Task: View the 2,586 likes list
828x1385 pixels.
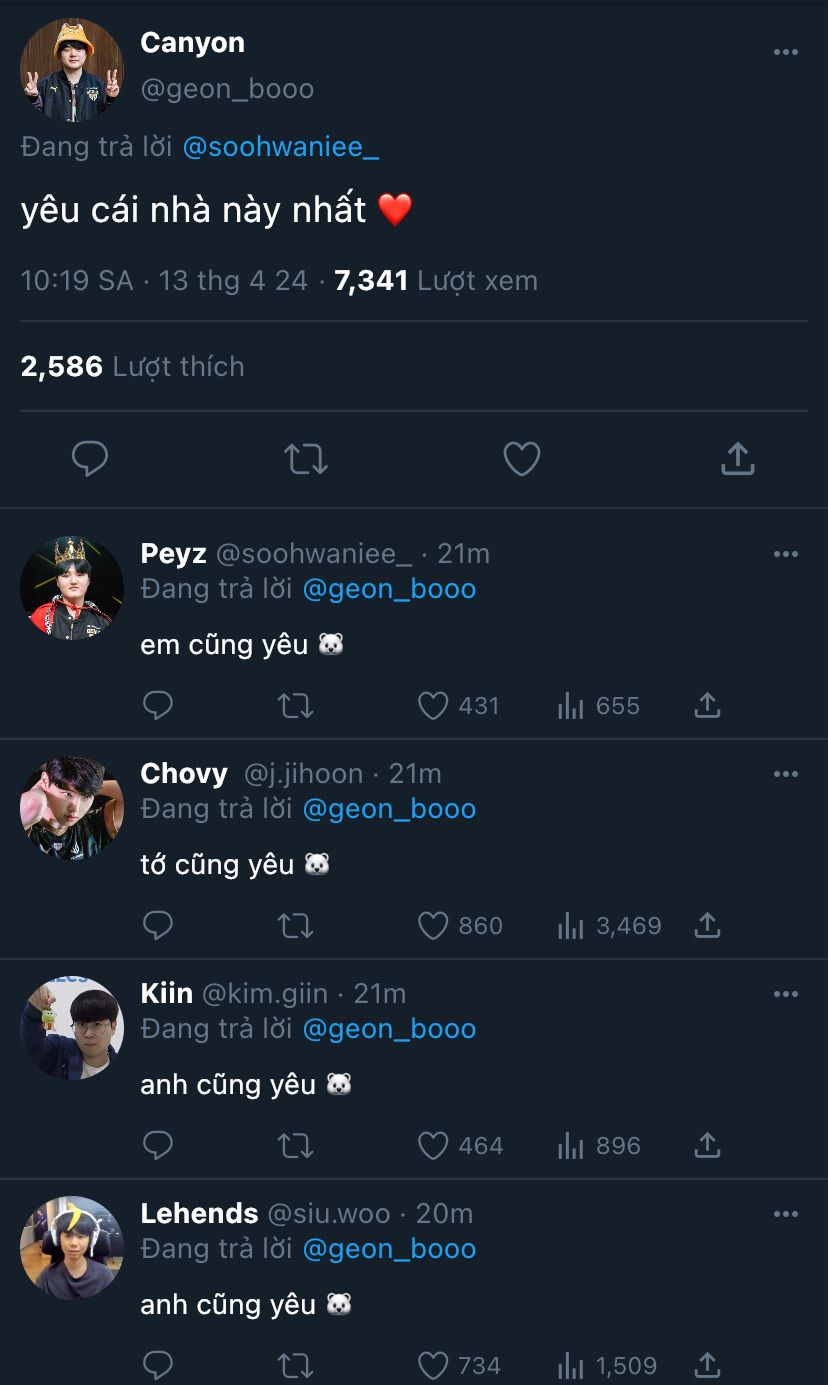Action: 132,367
